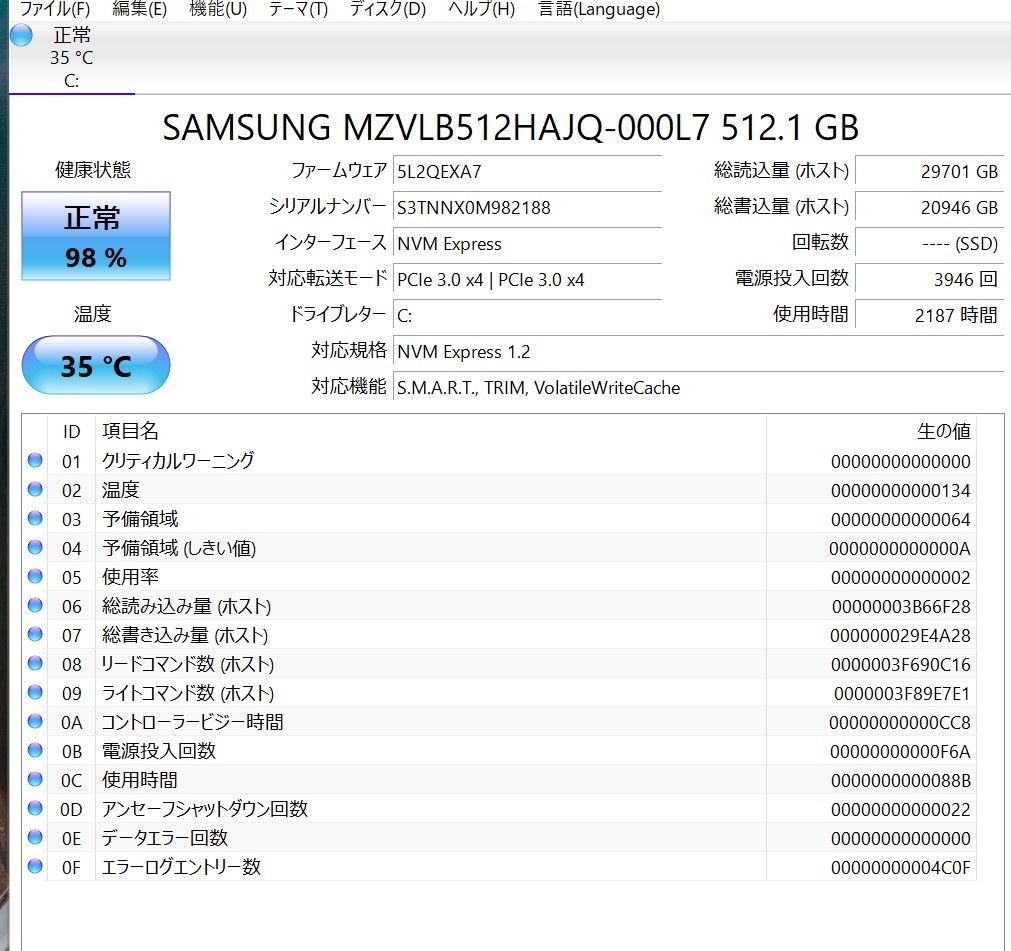Click status orb of ライトコマンド数 row
This screenshot has width=1011, height=951.
coord(35,692)
